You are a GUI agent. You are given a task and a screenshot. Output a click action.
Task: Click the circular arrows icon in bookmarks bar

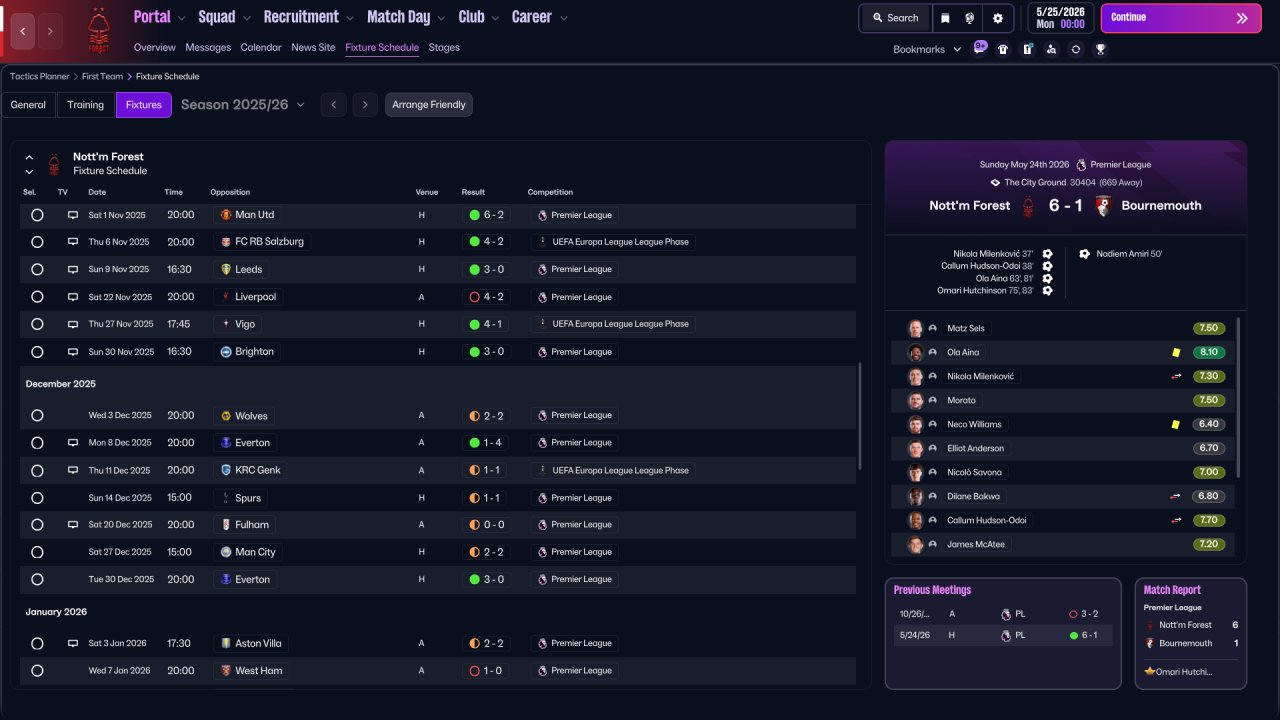(x=1076, y=49)
